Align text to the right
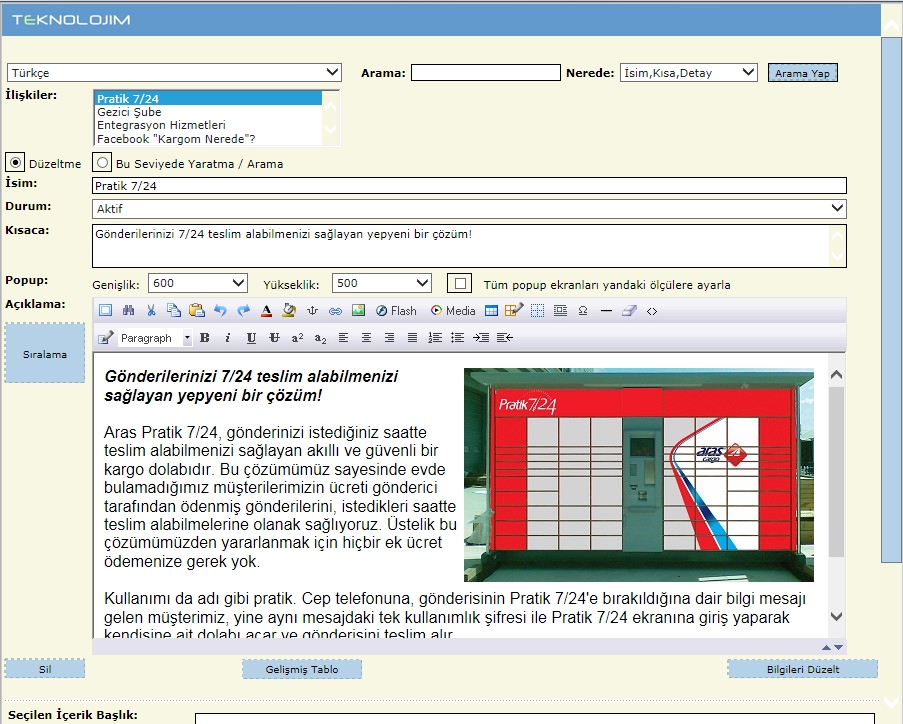The width and height of the screenshot is (903, 724). [x=389, y=338]
